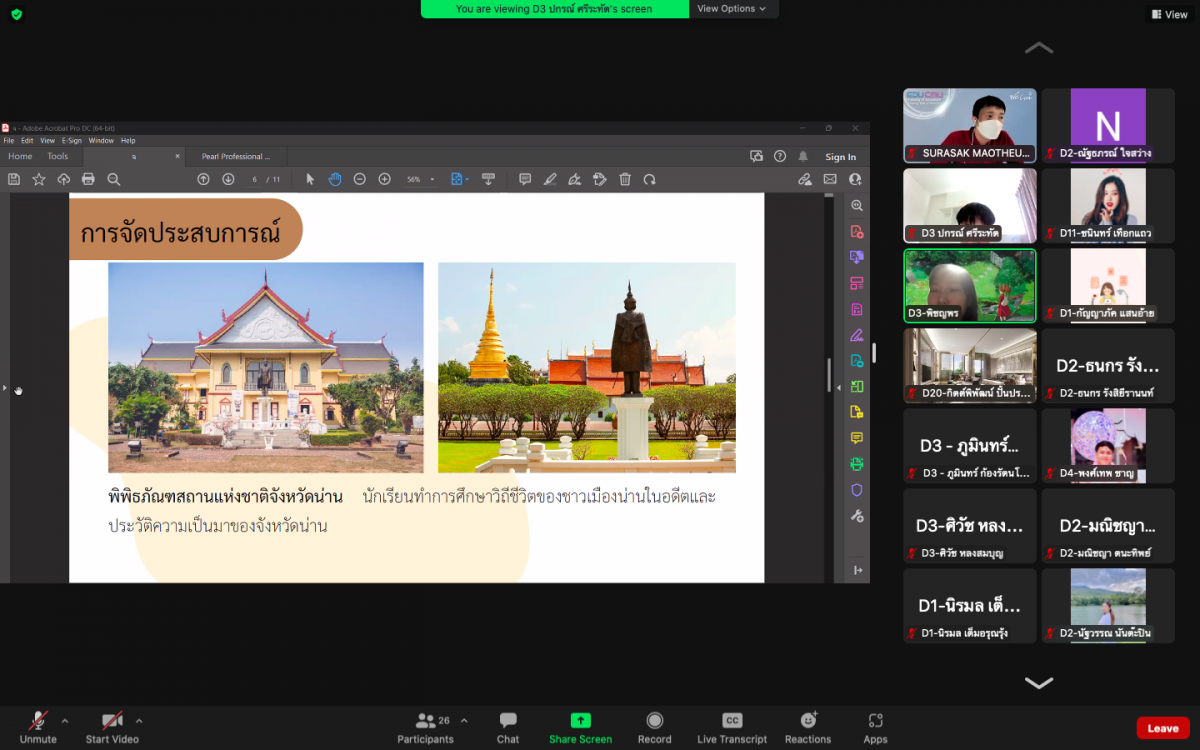Unmute the microphone in Zoom
Image resolution: width=1200 pixels, height=750 pixels.
tap(38, 727)
